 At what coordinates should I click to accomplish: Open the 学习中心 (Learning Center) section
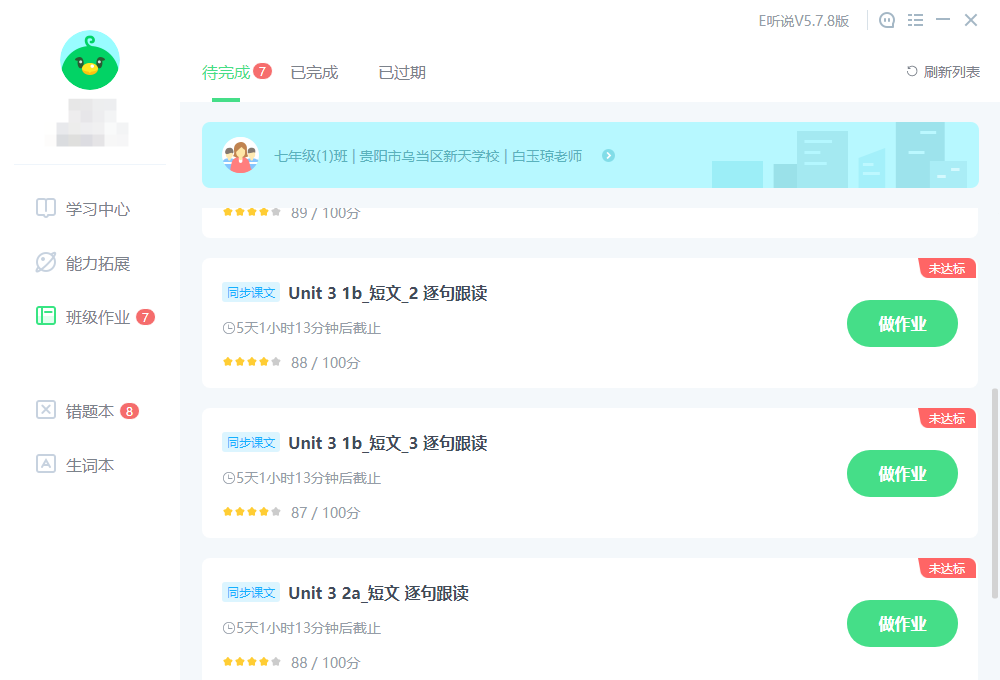point(75,208)
